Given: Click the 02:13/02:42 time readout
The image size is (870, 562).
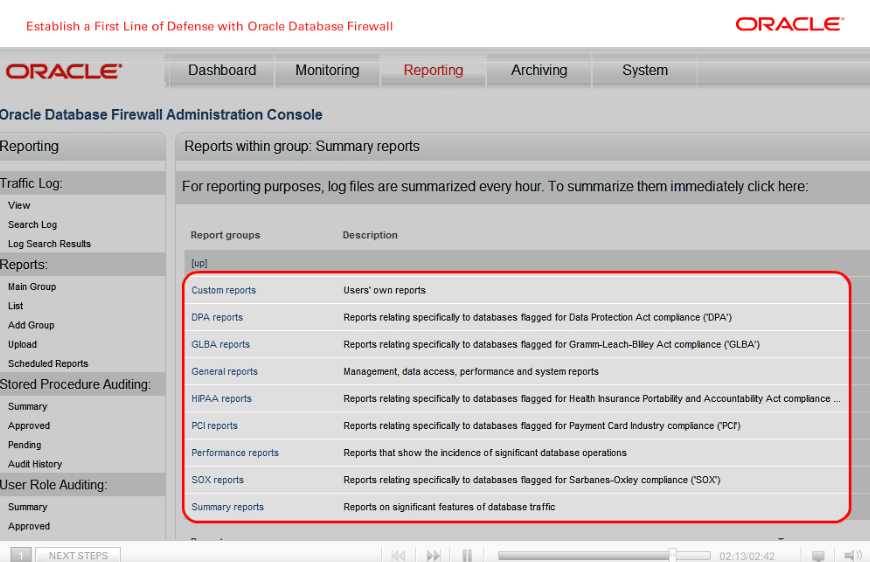Looking at the screenshot, I should 747,556.
